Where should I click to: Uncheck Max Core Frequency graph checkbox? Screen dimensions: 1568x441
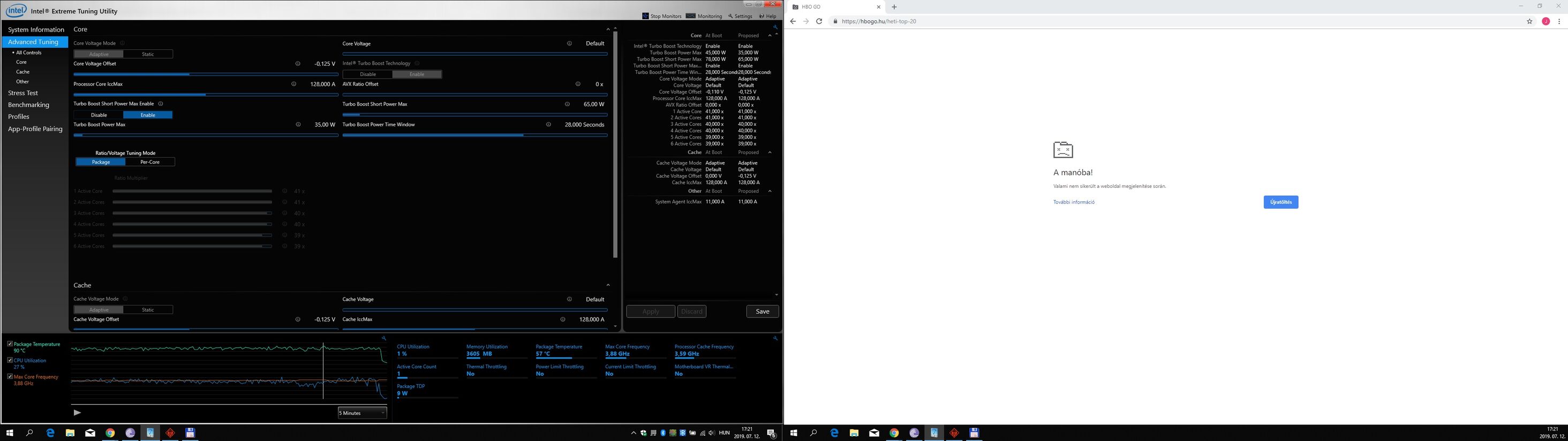[10, 377]
